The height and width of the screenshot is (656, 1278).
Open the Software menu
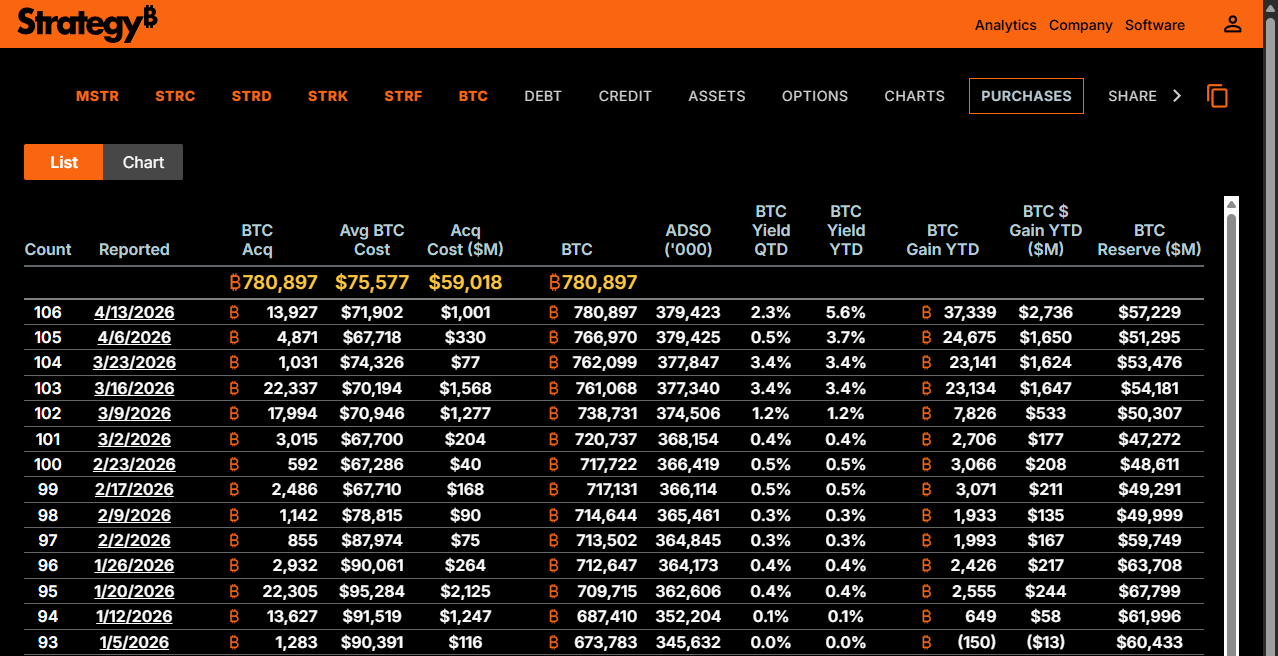[1154, 25]
